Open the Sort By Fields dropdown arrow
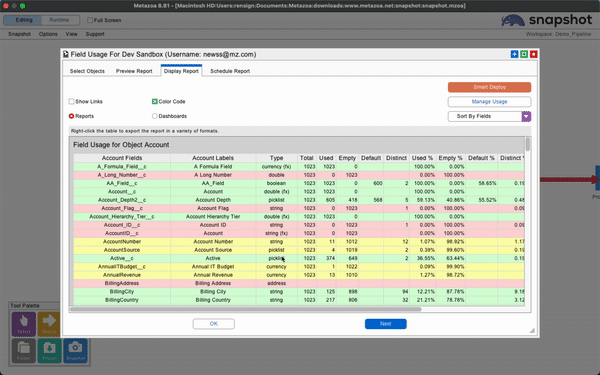 (526, 116)
